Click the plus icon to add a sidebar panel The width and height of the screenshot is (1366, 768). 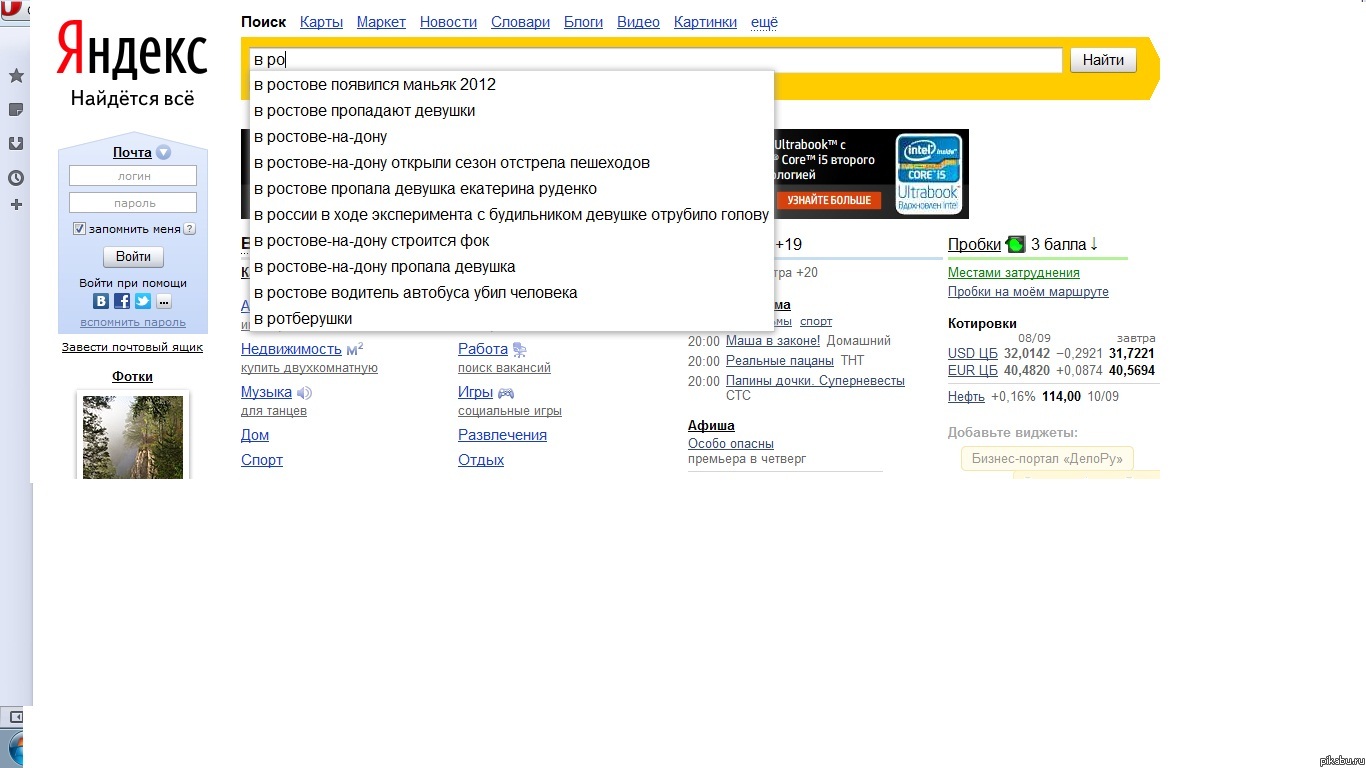16,205
